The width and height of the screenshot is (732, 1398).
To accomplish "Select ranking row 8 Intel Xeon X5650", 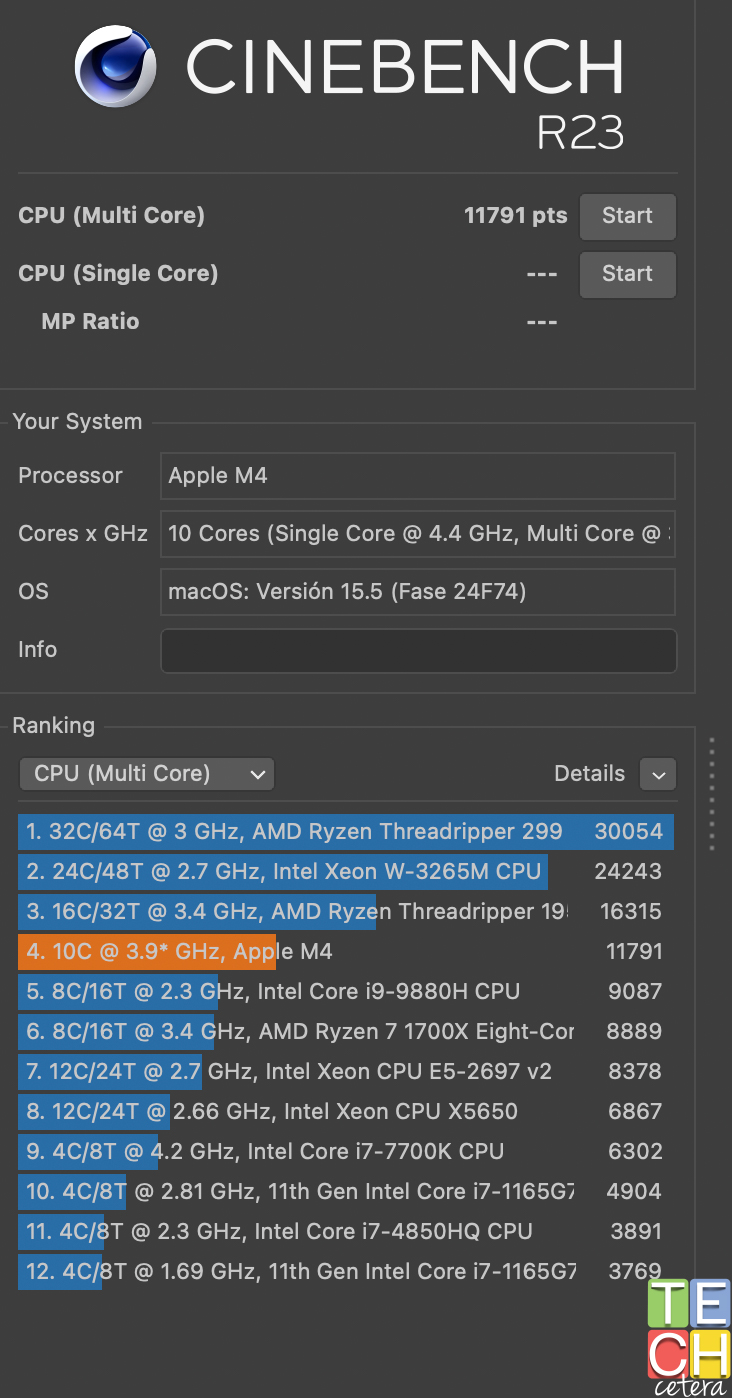I will point(346,1112).
